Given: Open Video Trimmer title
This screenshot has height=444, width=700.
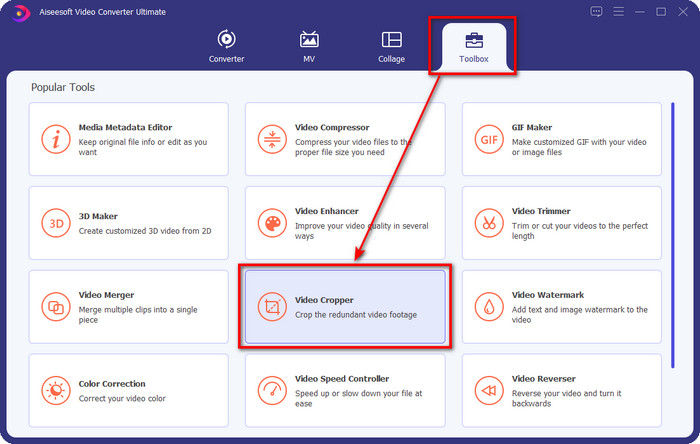Looking at the screenshot, I should tap(541, 211).
